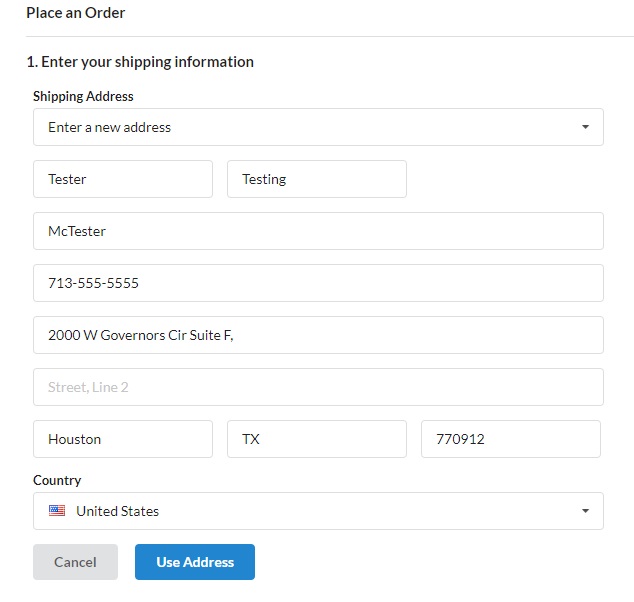
Task: Open the Shipping Address dropdown
Action: pyautogui.click(x=317, y=128)
